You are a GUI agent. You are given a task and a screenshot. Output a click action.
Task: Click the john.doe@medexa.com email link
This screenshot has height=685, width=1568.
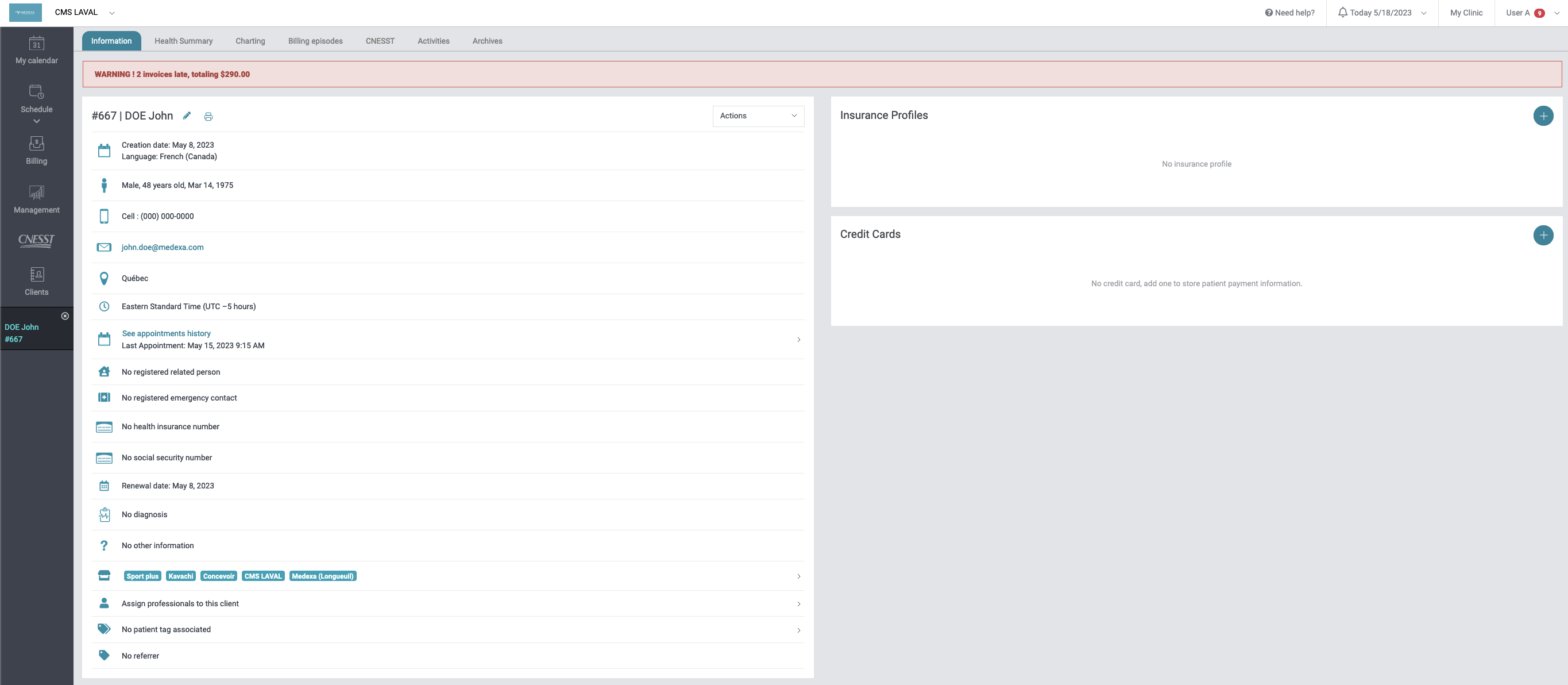tap(163, 247)
